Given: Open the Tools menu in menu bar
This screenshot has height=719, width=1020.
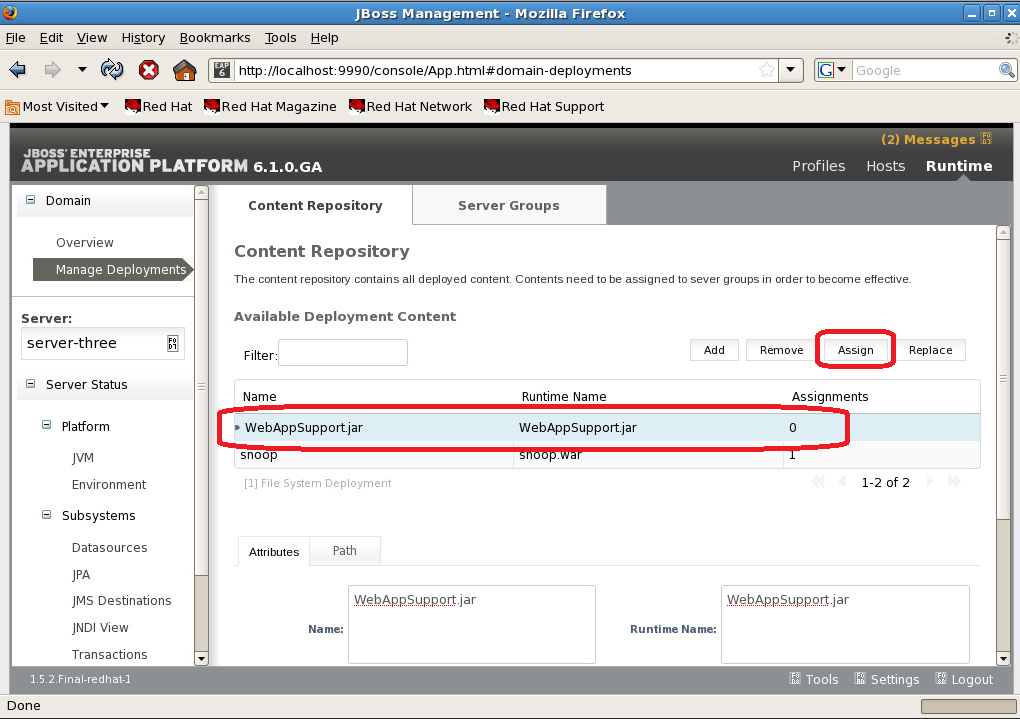Looking at the screenshot, I should [280, 38].
